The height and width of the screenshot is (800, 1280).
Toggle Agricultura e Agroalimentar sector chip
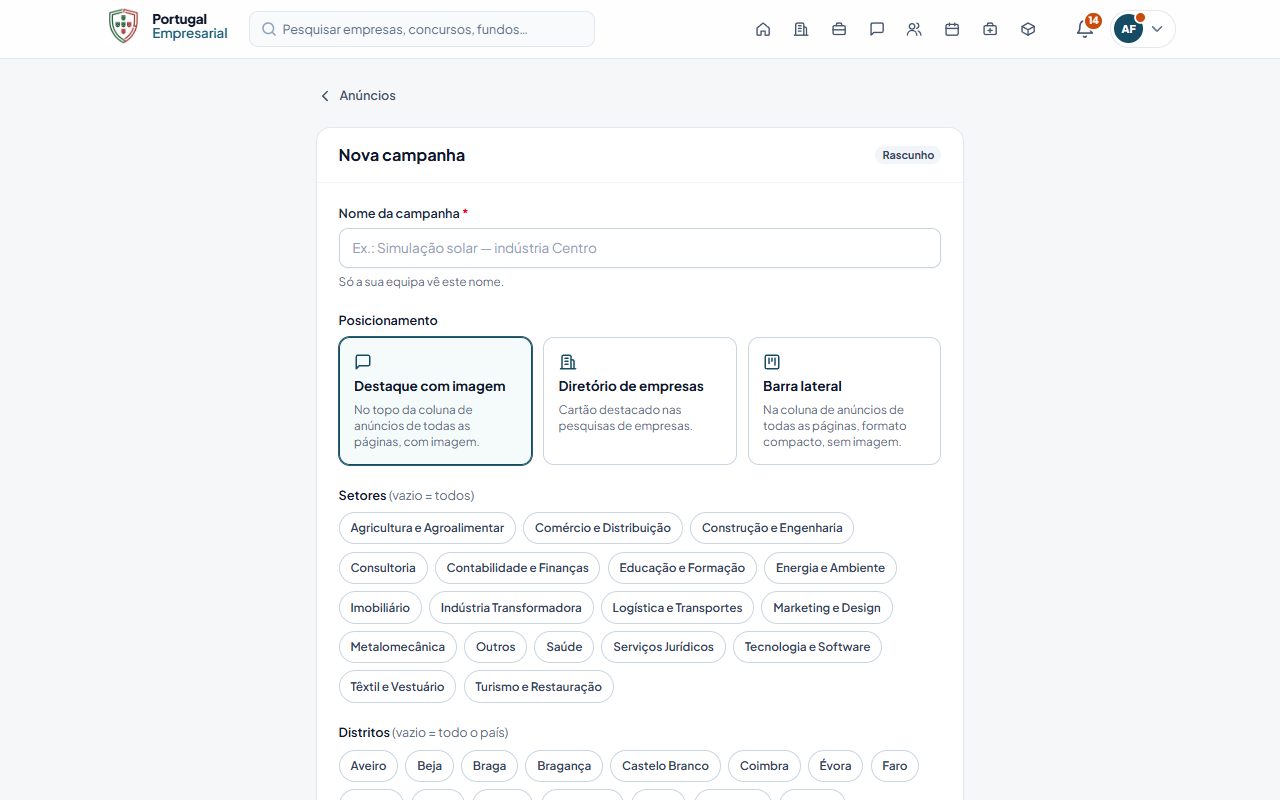tap(427, 528)
